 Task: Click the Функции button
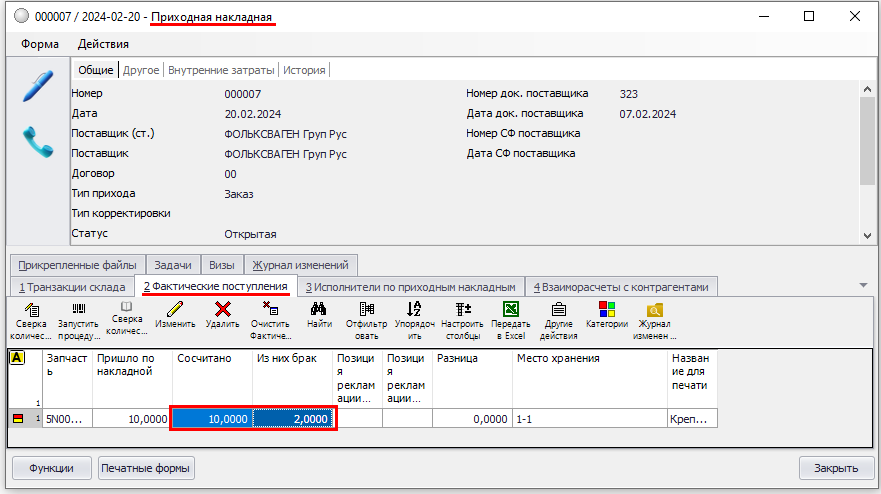52,467
